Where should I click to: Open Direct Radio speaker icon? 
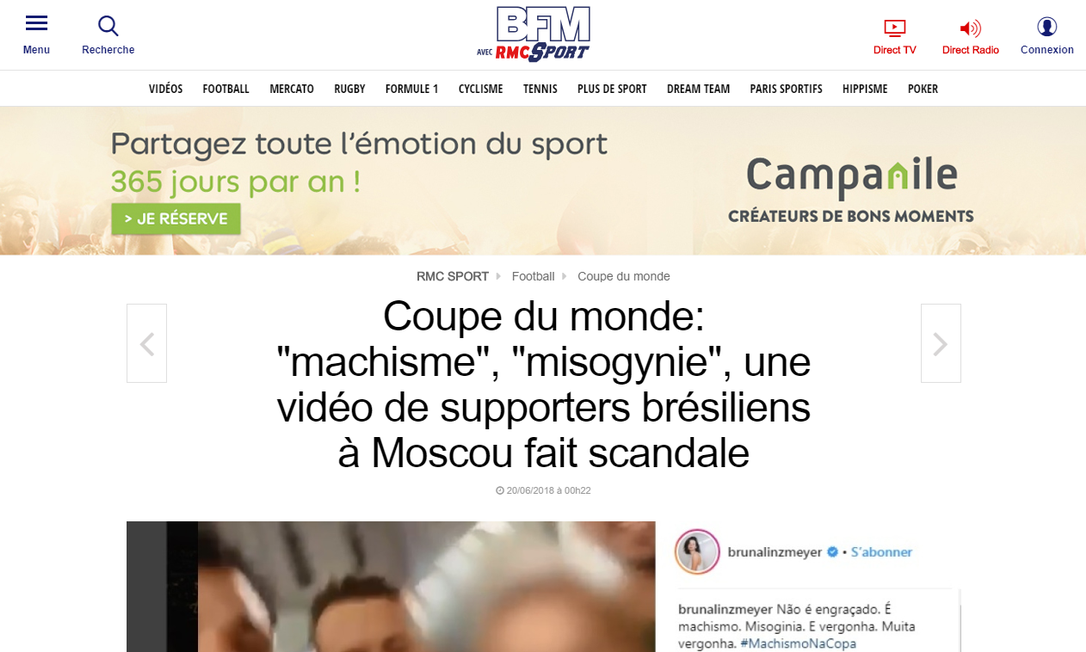[x=970, y=28]
